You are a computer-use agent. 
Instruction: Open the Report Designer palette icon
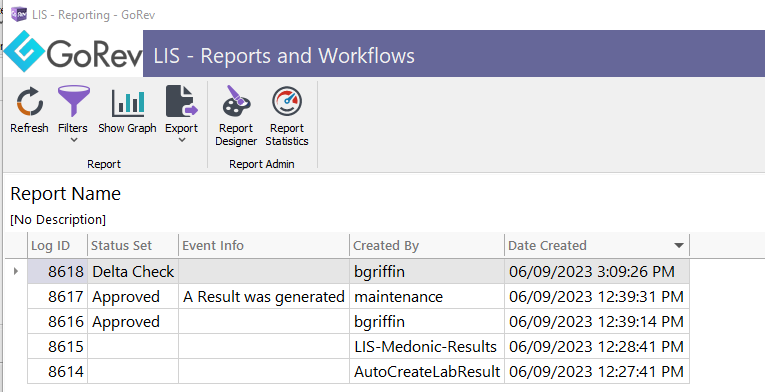(236, 102)
